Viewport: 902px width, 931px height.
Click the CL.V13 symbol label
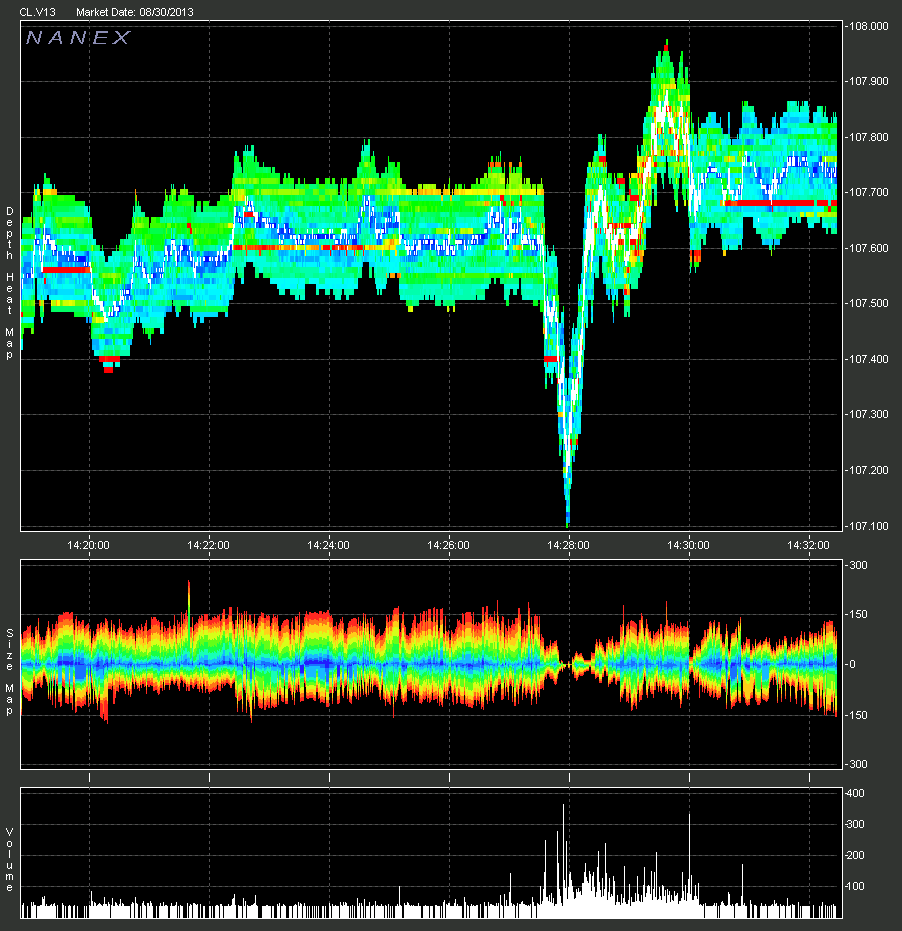(x=37, y=12)
